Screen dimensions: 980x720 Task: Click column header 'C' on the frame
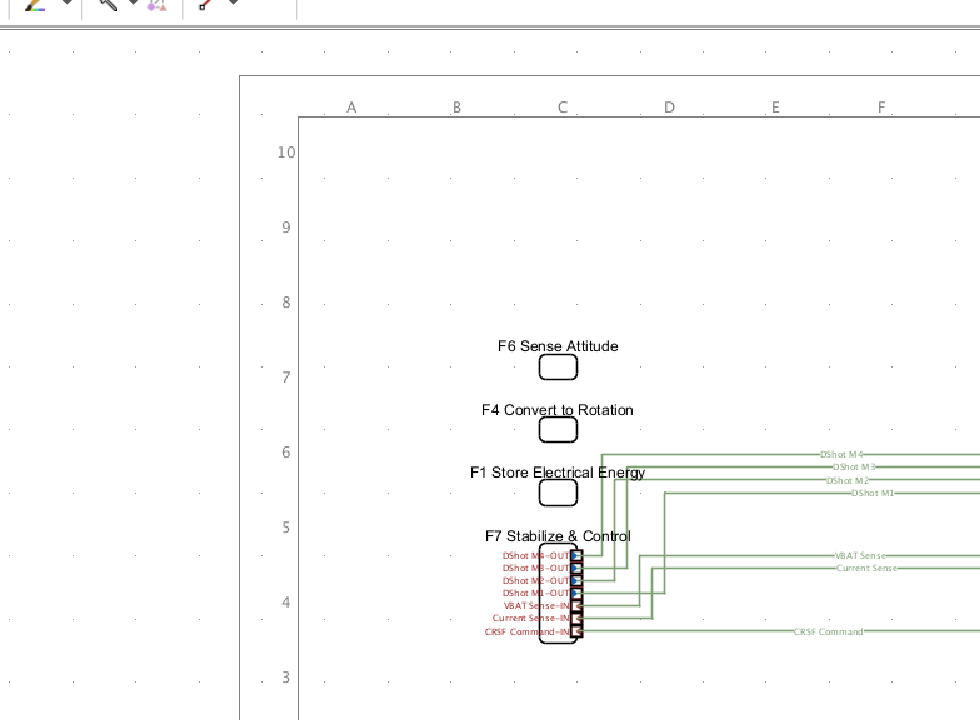coord(563,108)
